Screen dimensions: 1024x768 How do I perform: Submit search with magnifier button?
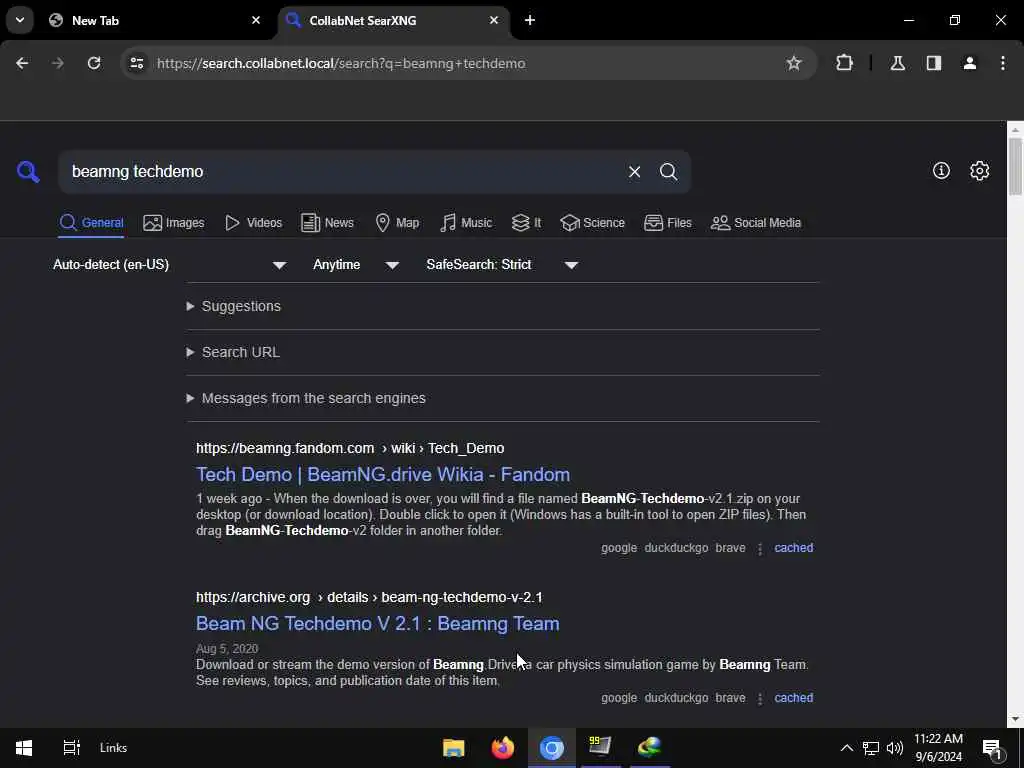coord(668,172)
